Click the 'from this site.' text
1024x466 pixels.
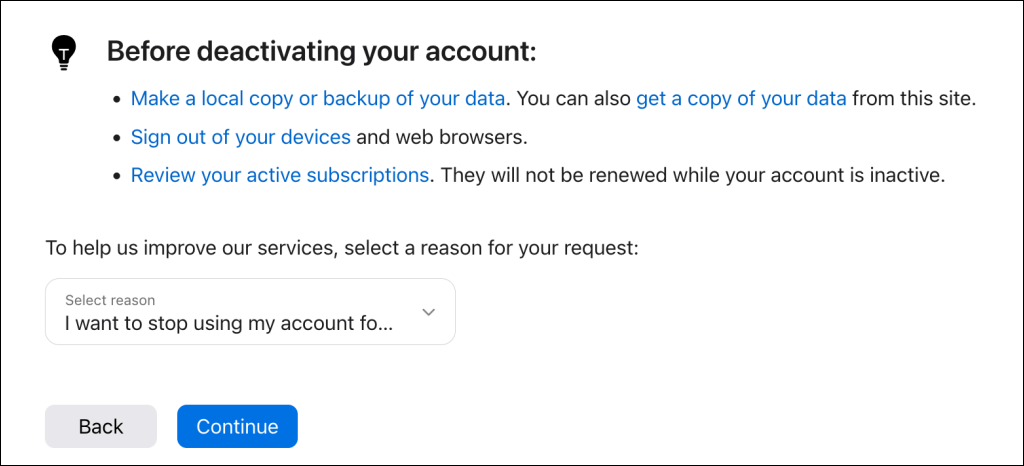click(x=914, y=99)
